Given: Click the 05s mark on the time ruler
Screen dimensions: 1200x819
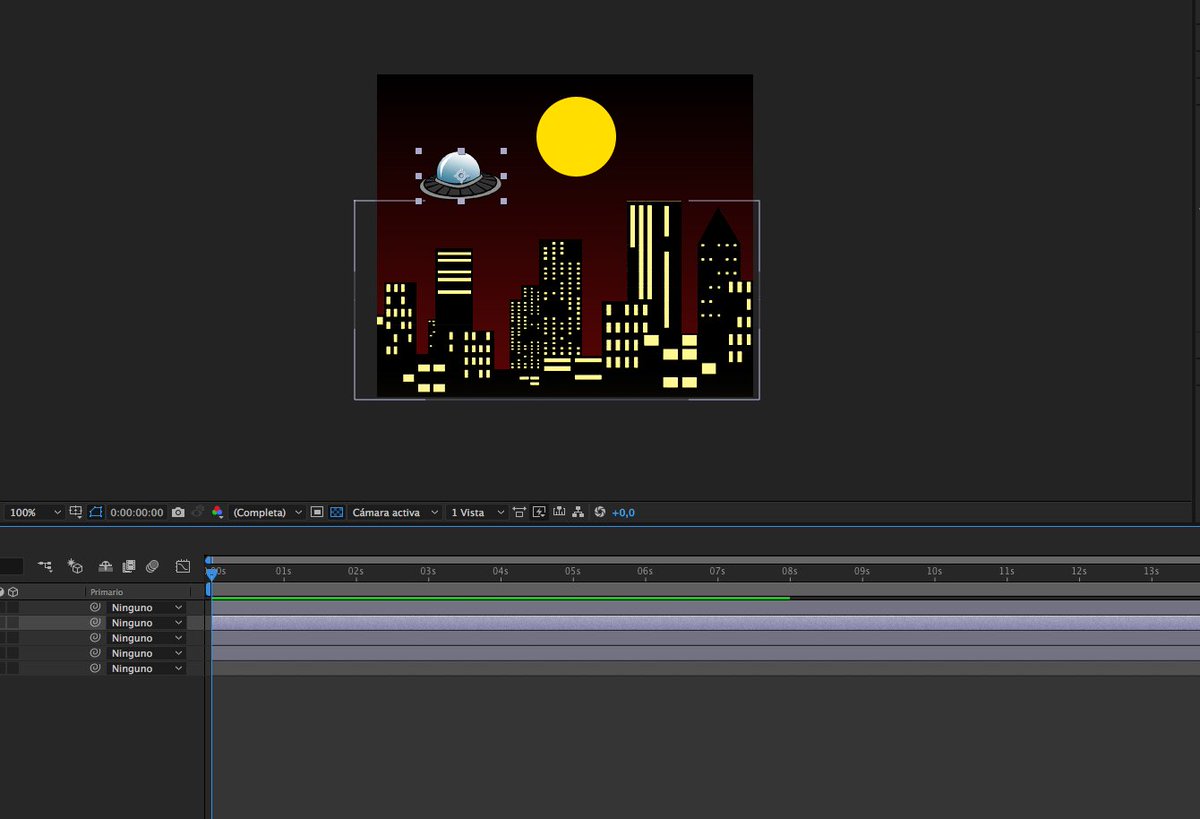Looking at the screenshot, I should click(572, 572).
